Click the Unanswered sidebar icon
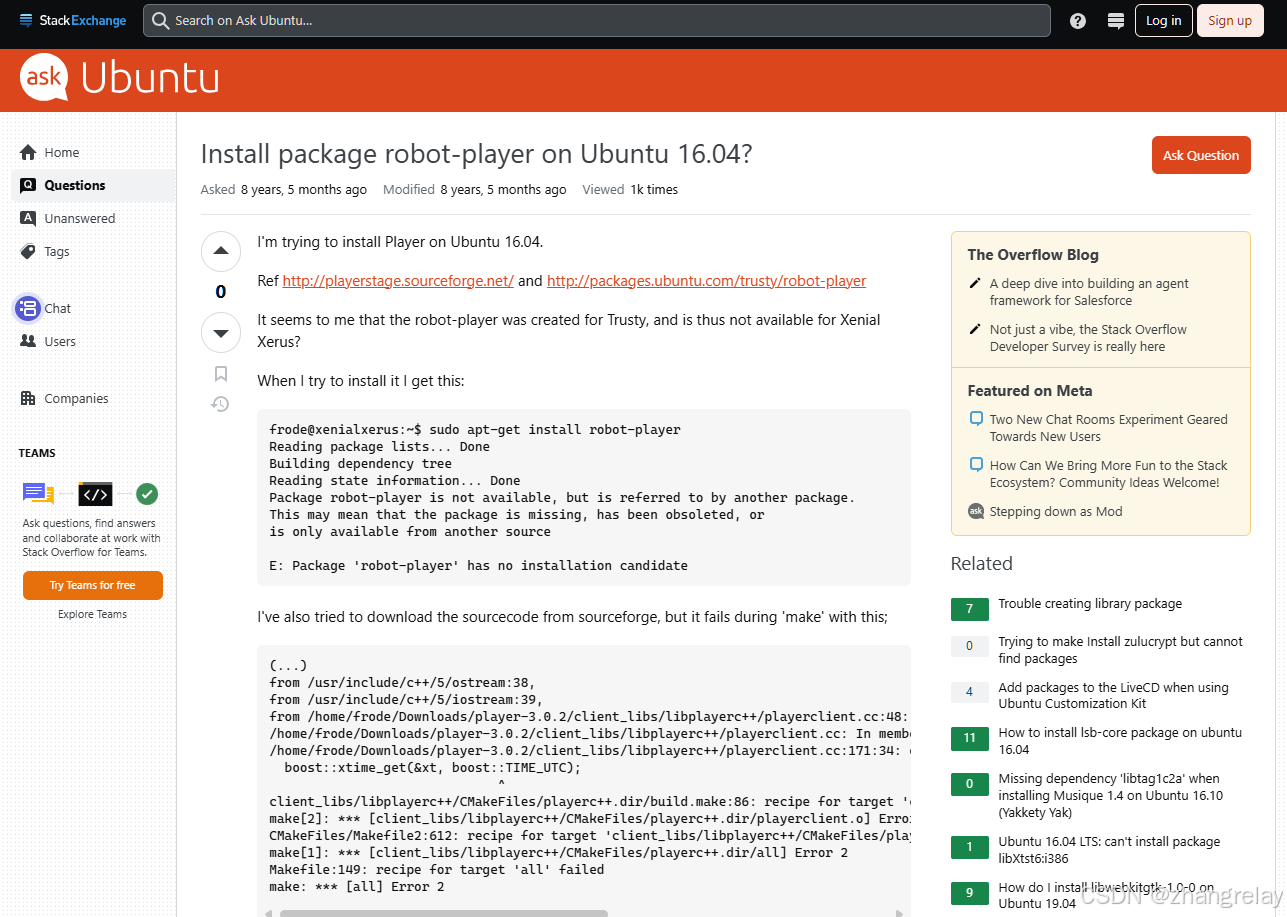The image size is (1287, 917). click(x=28, y=218)
